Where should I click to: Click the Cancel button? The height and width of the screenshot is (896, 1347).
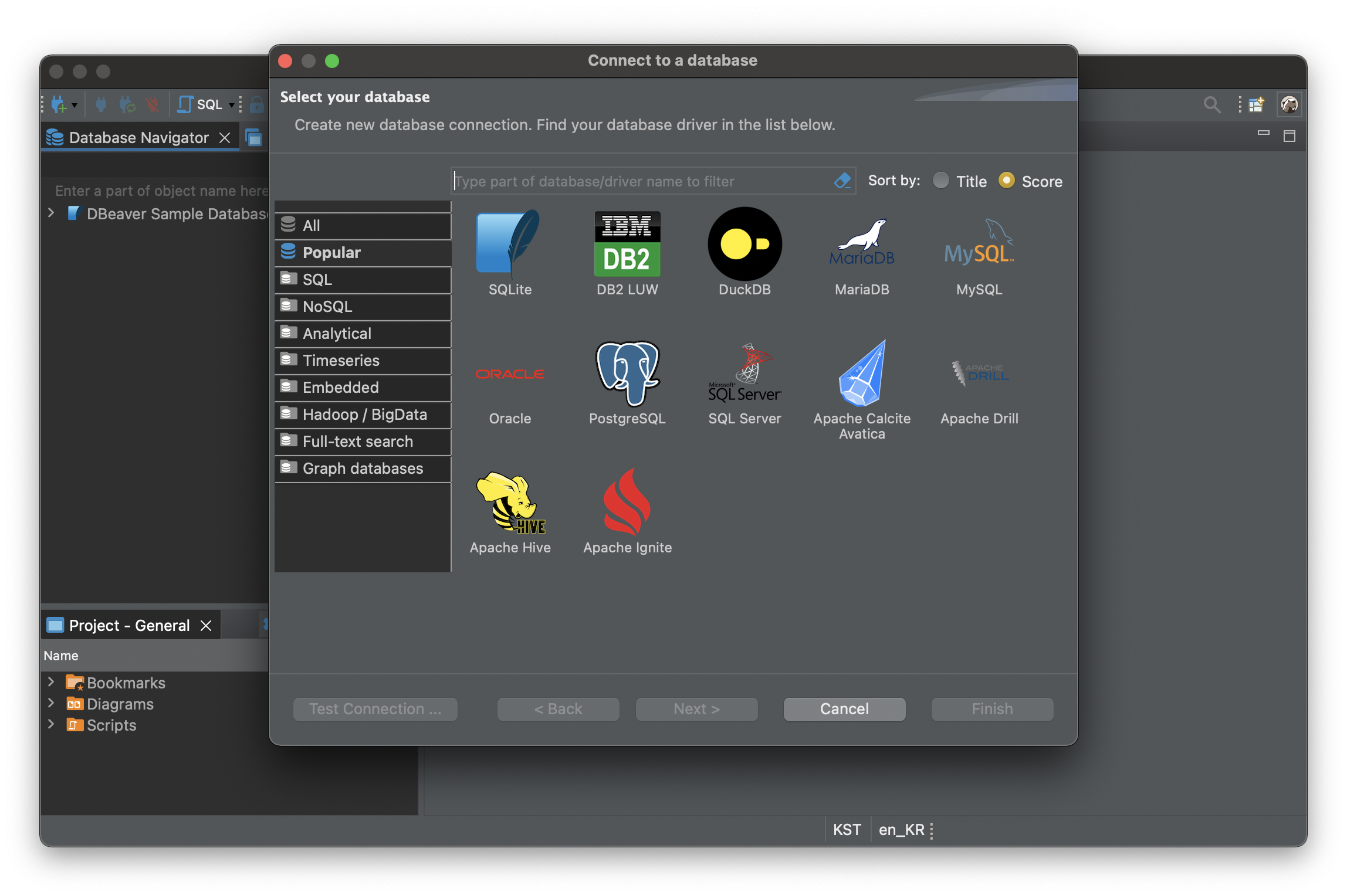(x=844, y=709)
